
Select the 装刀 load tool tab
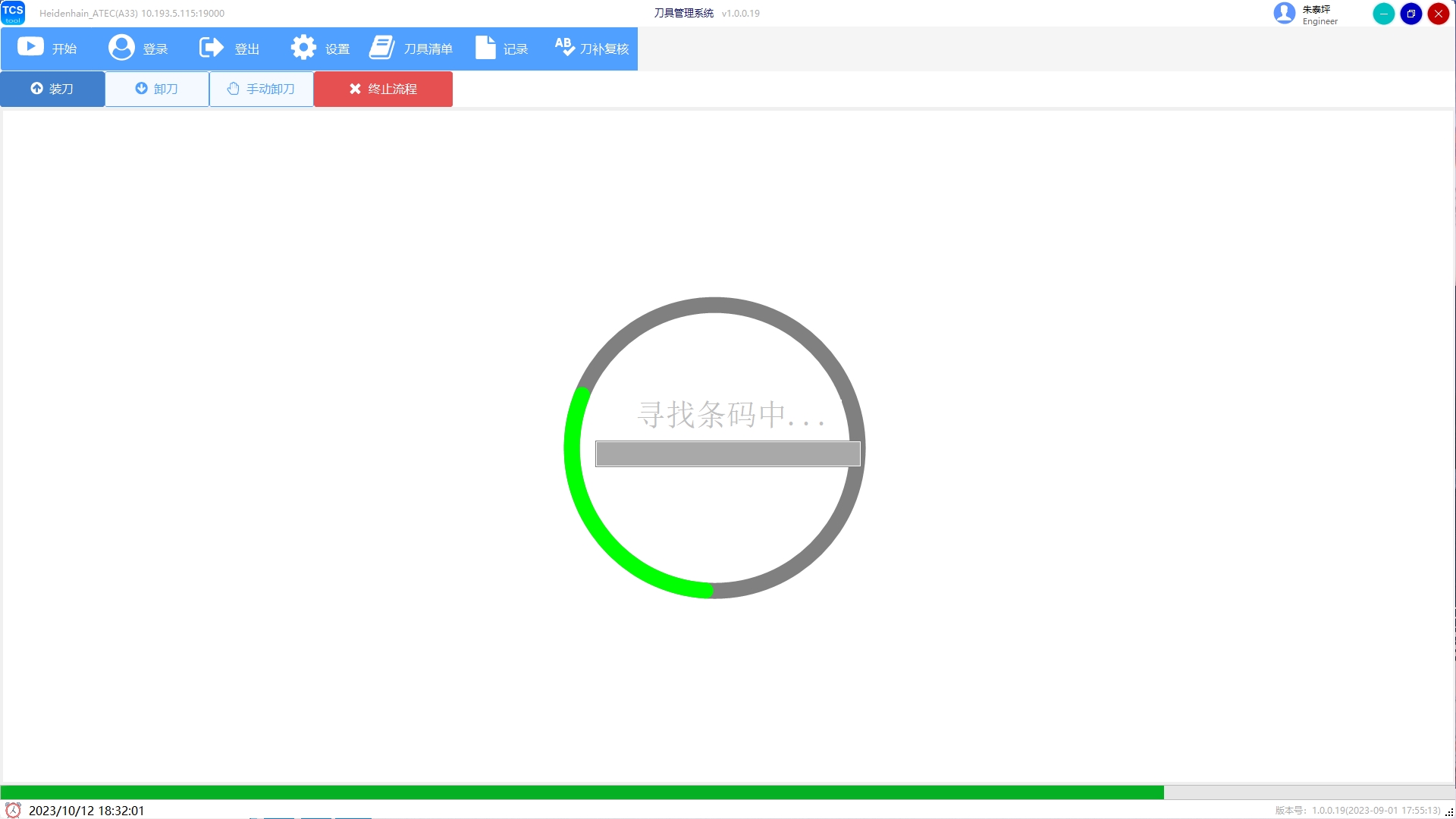pyautogui.click(x=52, y=89)
